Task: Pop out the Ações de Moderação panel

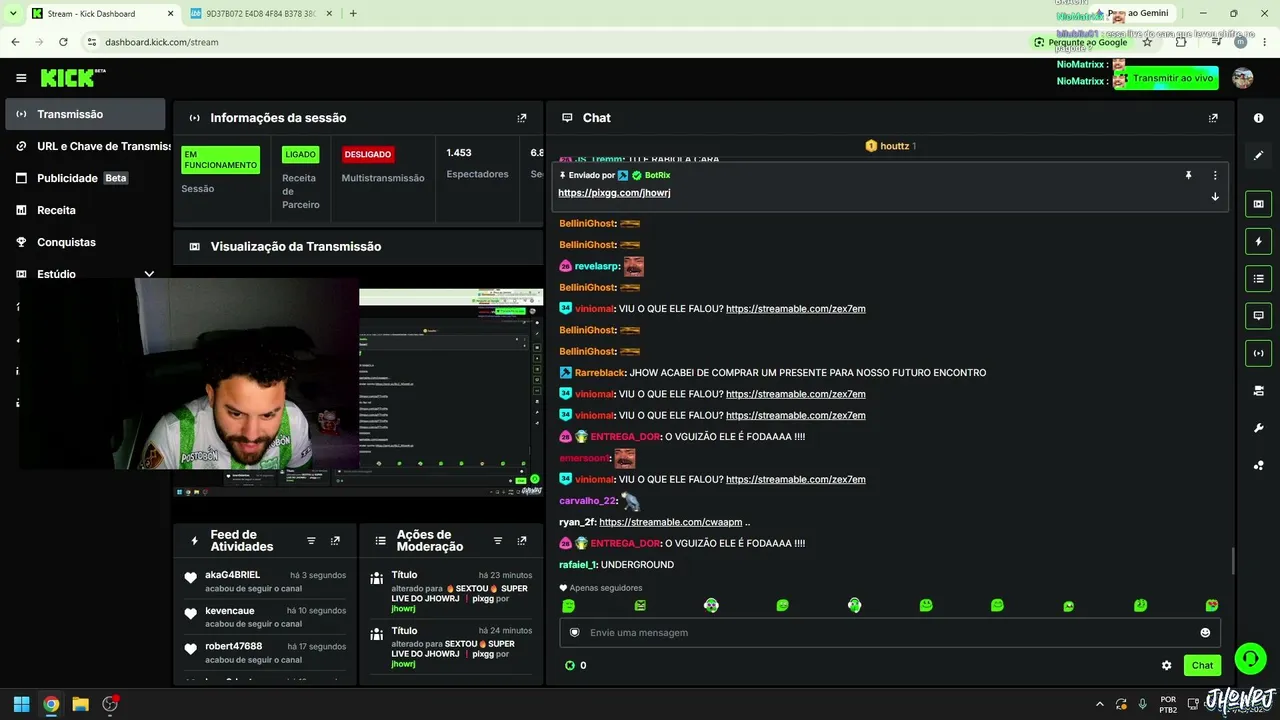Action: coord(522,541)
